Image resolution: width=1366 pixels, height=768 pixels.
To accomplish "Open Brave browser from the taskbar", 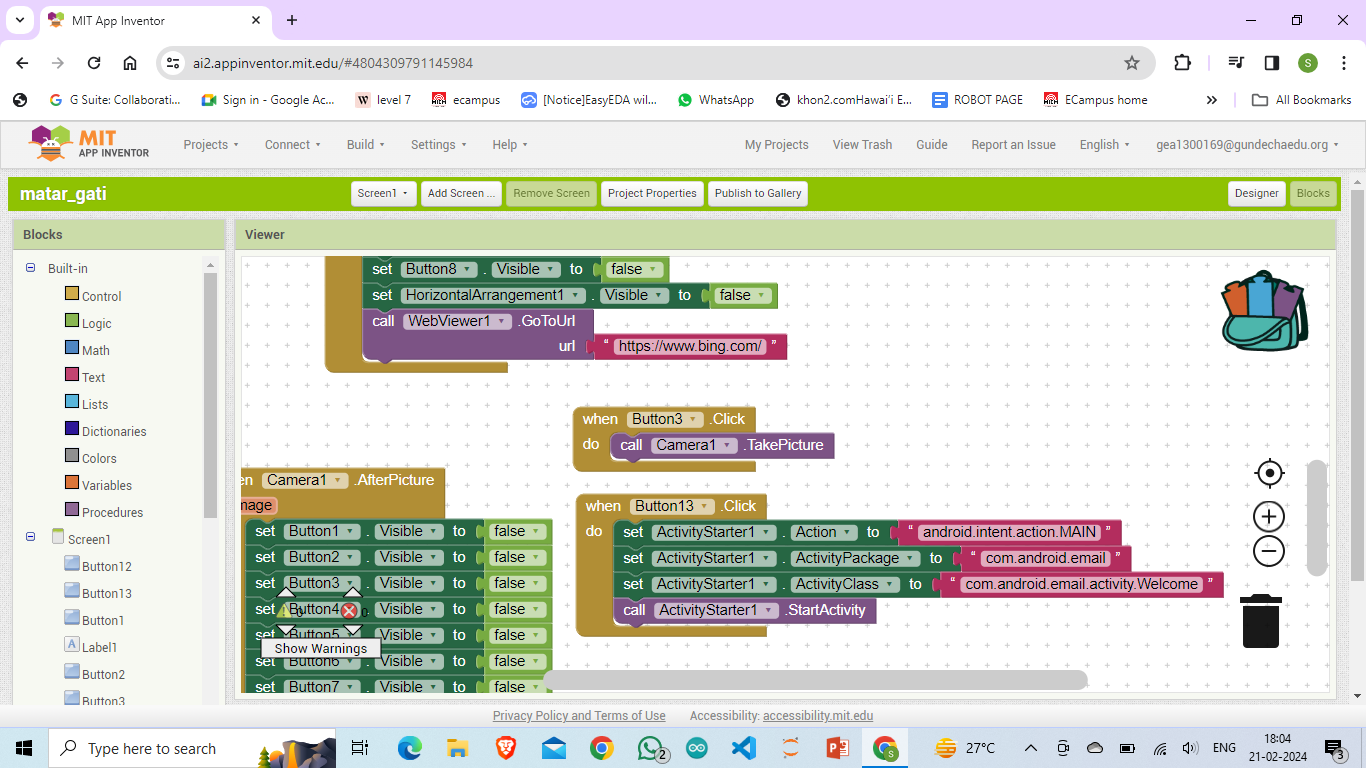I will click(x=506, y=748).
